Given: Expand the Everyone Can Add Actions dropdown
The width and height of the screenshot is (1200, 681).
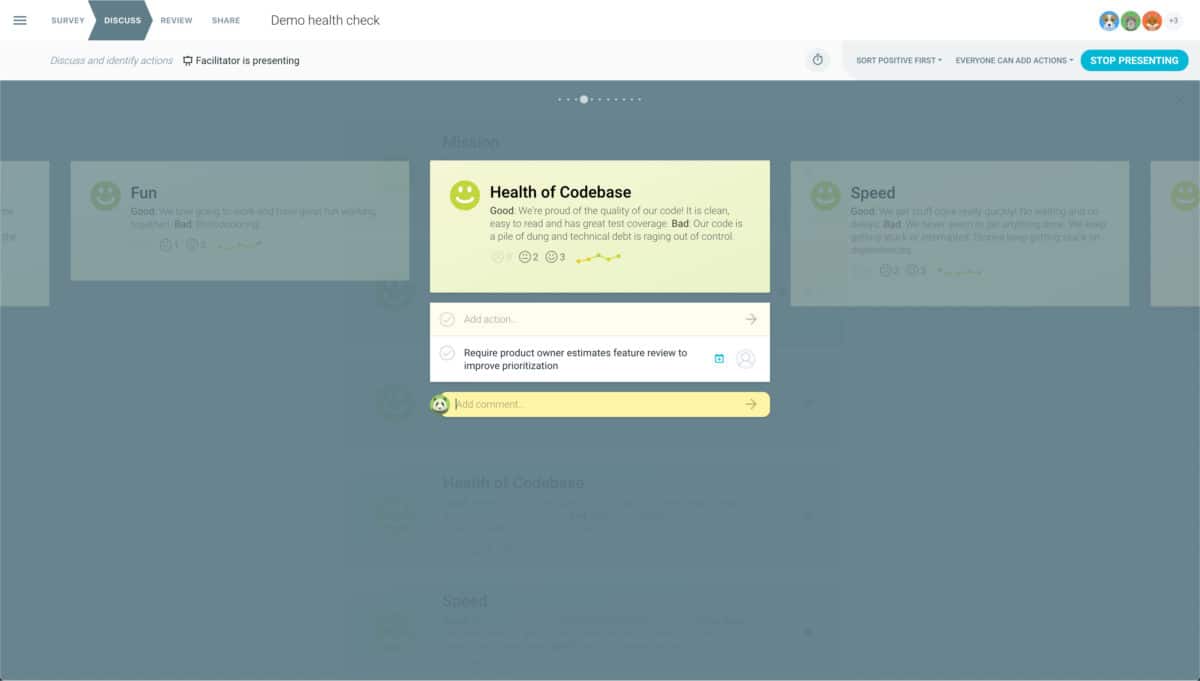Looking at the screenshot, I should coord(1013,60).
